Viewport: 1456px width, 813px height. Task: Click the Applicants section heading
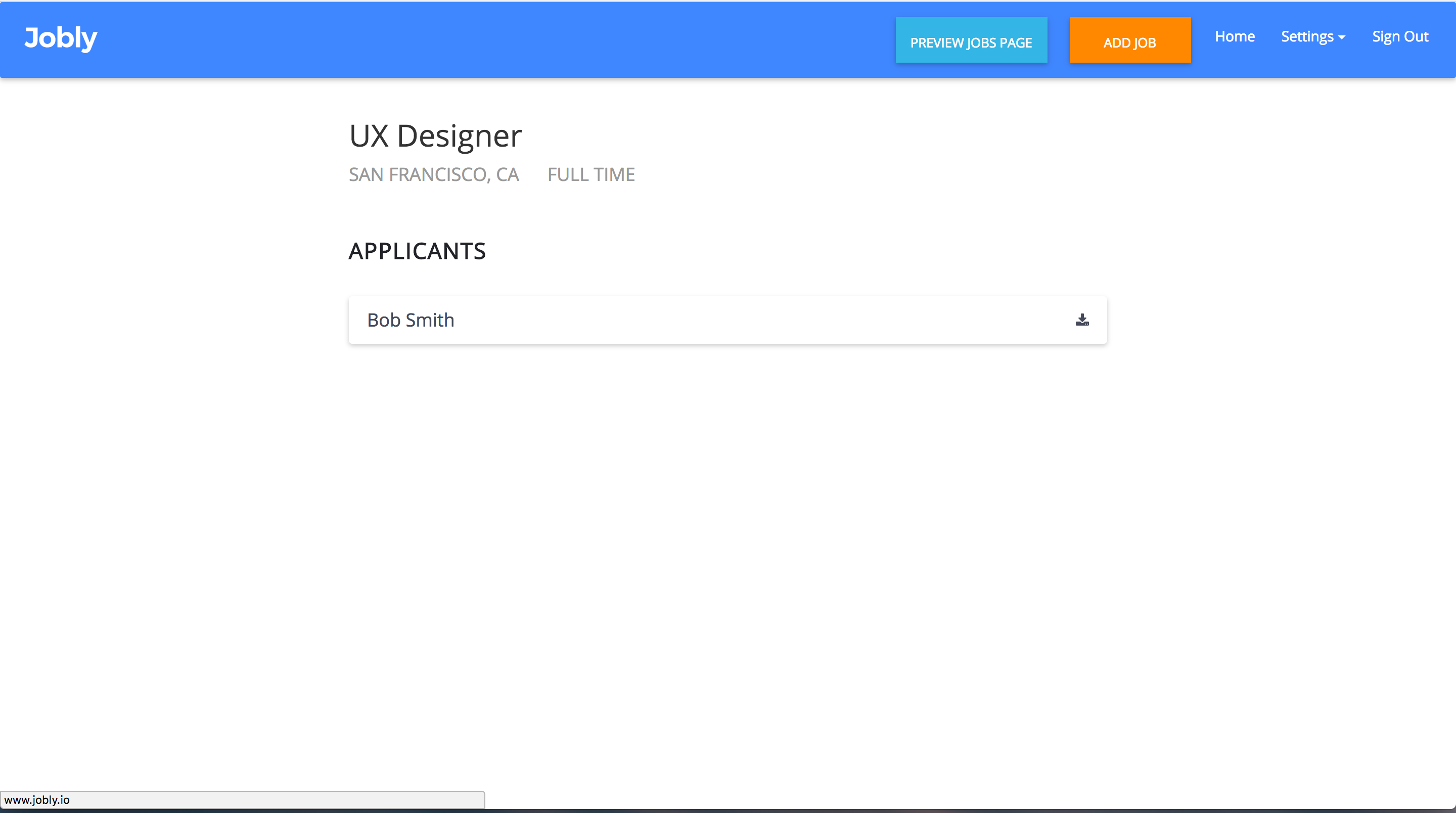pyautogui.click(x=417, y=251)
